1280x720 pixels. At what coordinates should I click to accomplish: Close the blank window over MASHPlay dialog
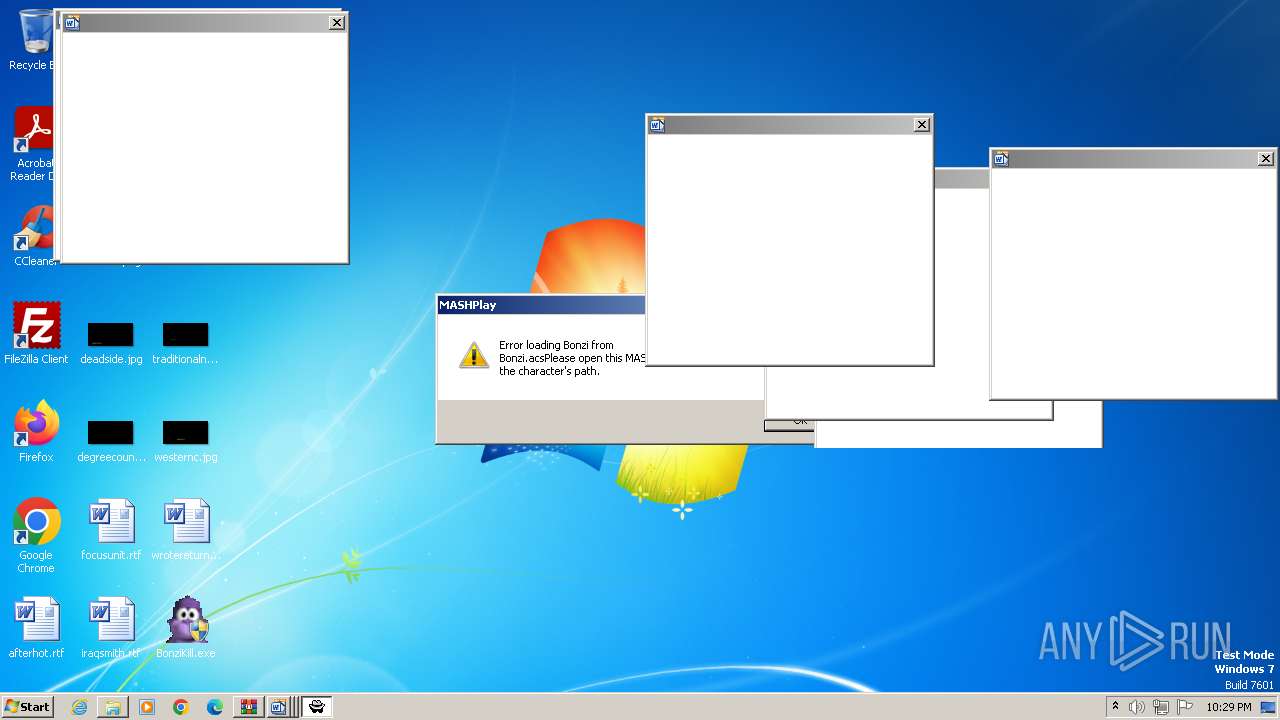tap(922, 125)
